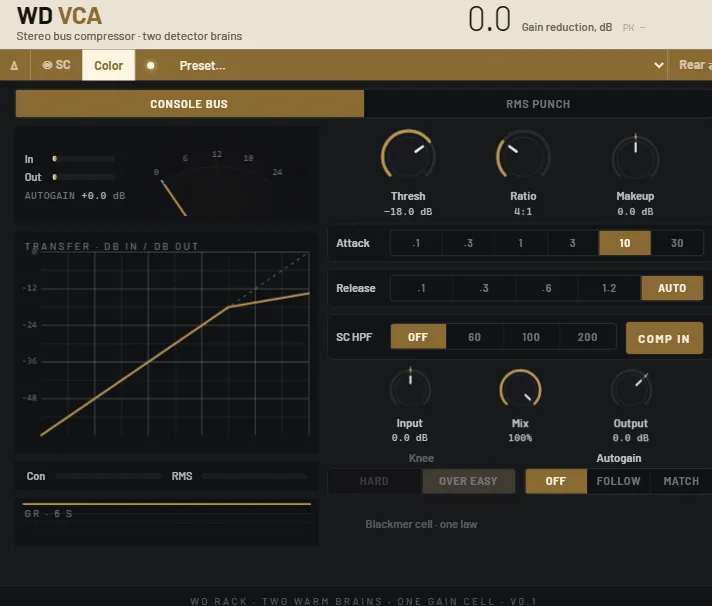Set Release to 1.2
This screenshot has height=606, width=712.
click(609, 288)
